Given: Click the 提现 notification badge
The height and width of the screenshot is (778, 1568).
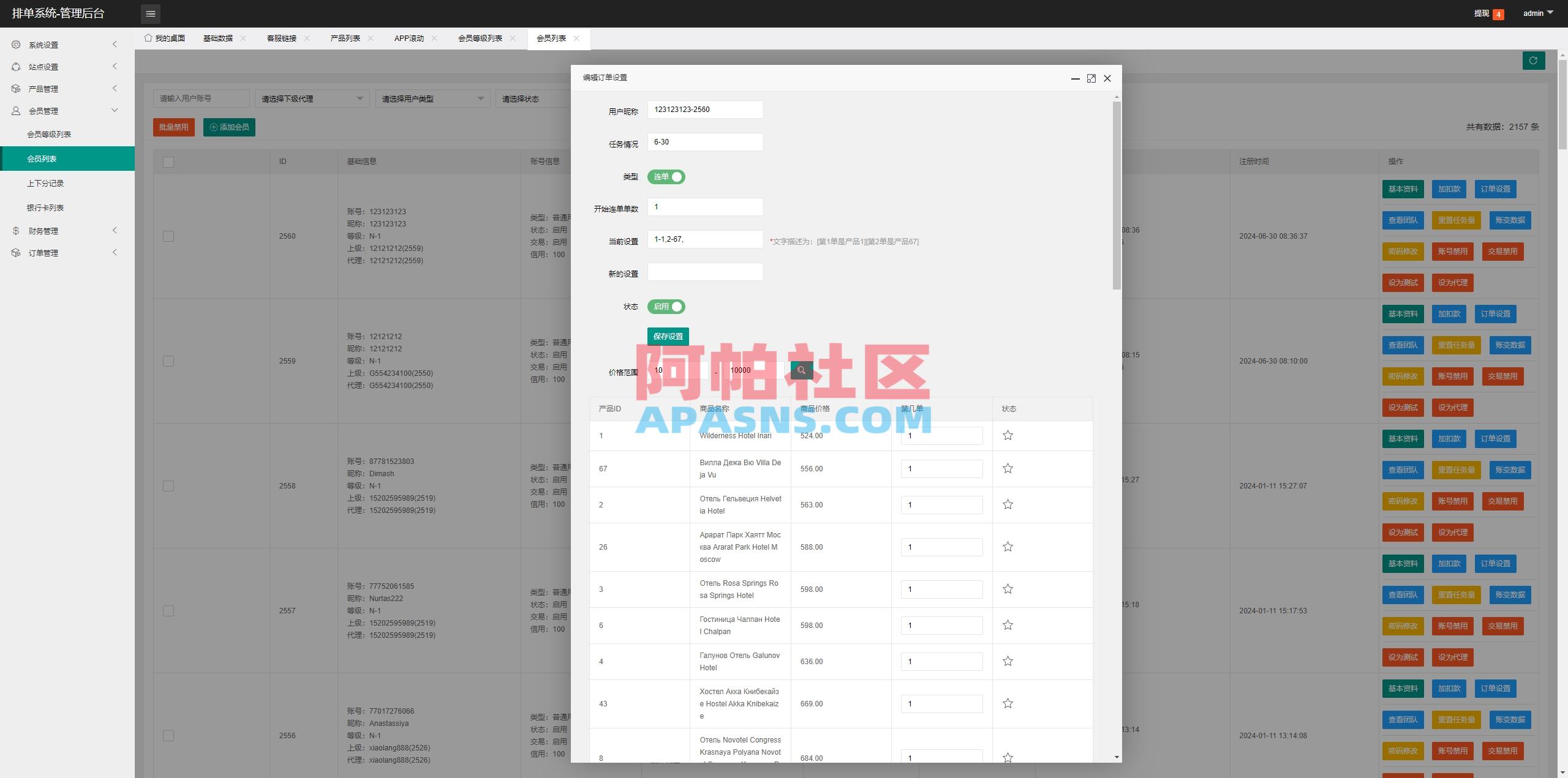Looking at the screenshot, I should click(1498, 13).
